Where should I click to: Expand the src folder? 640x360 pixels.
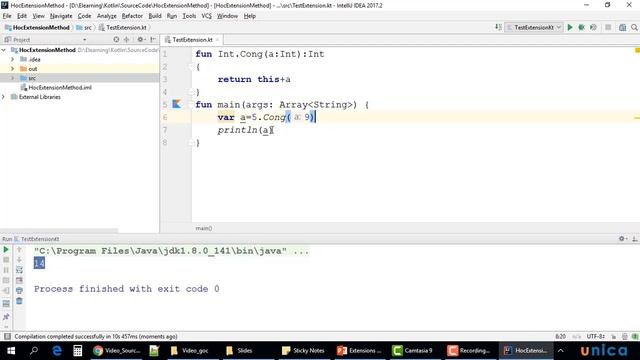[13, 78]
